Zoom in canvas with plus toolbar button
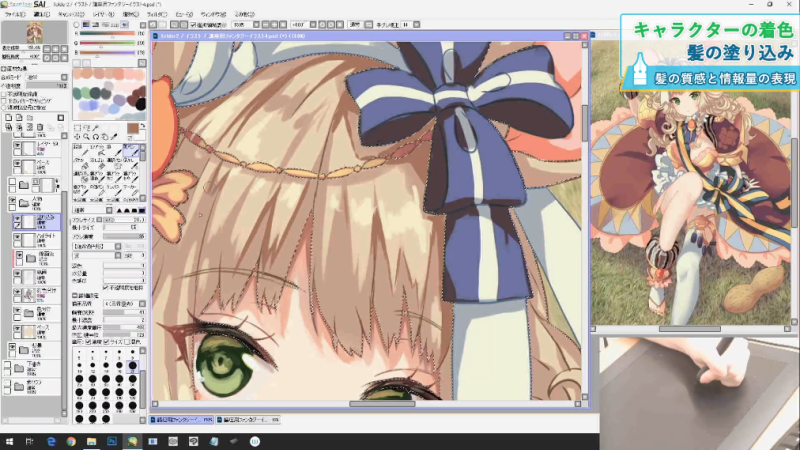Image resolution: width=800 pixels, height=450 pixels. (274, 24)
